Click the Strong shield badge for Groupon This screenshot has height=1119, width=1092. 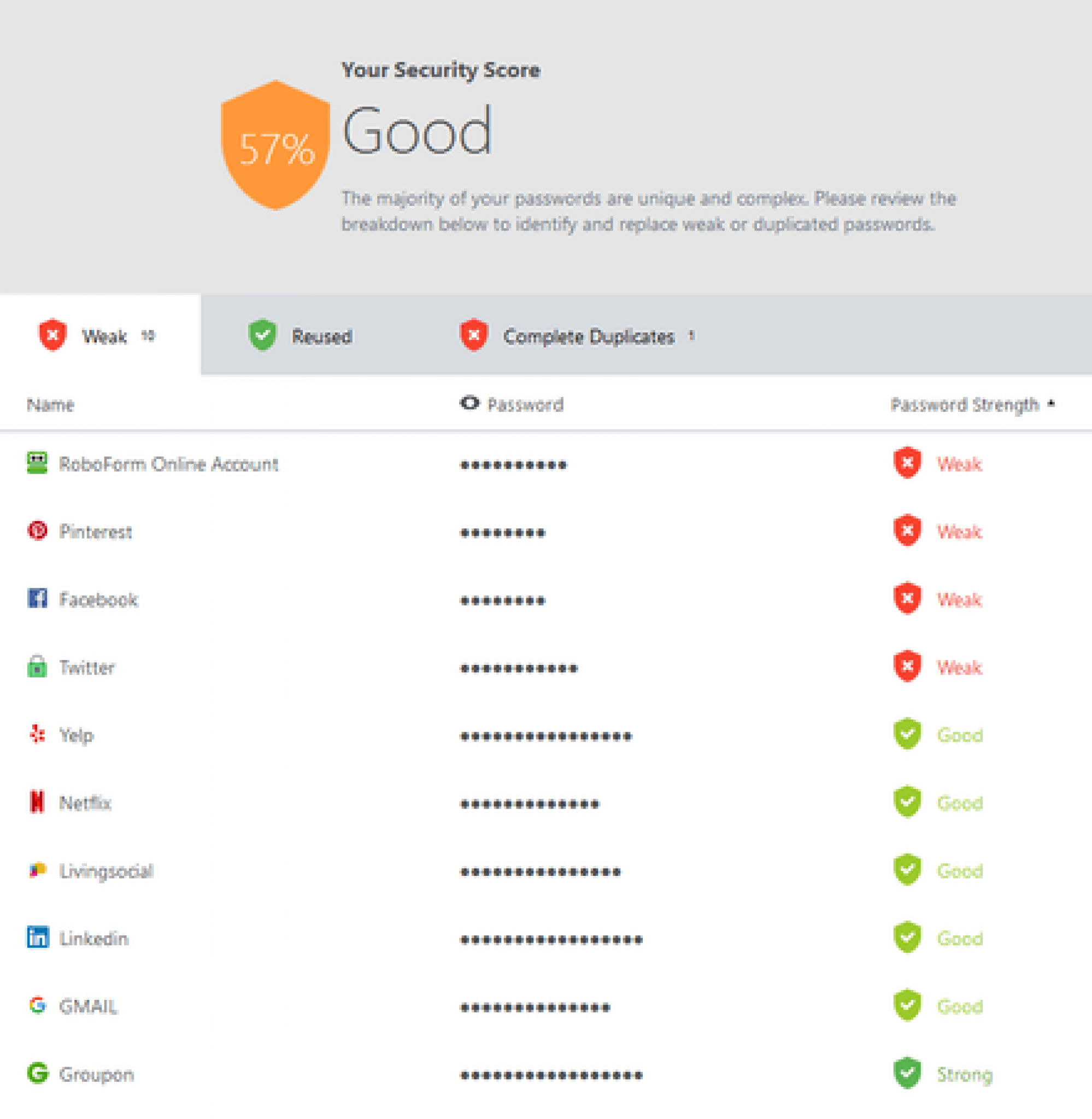tap(907, 1073)
